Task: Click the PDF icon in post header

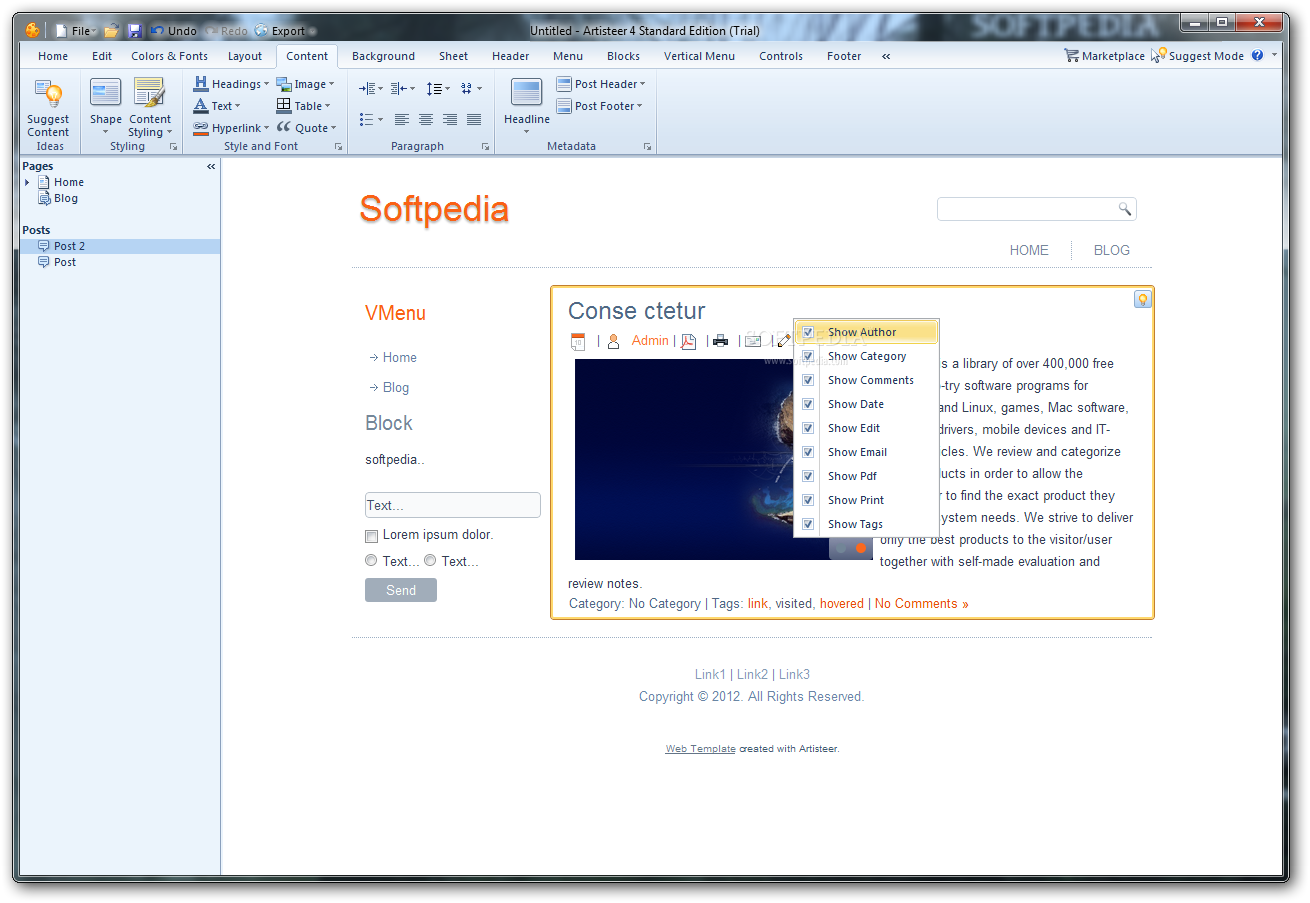Action: coord(688,341)
